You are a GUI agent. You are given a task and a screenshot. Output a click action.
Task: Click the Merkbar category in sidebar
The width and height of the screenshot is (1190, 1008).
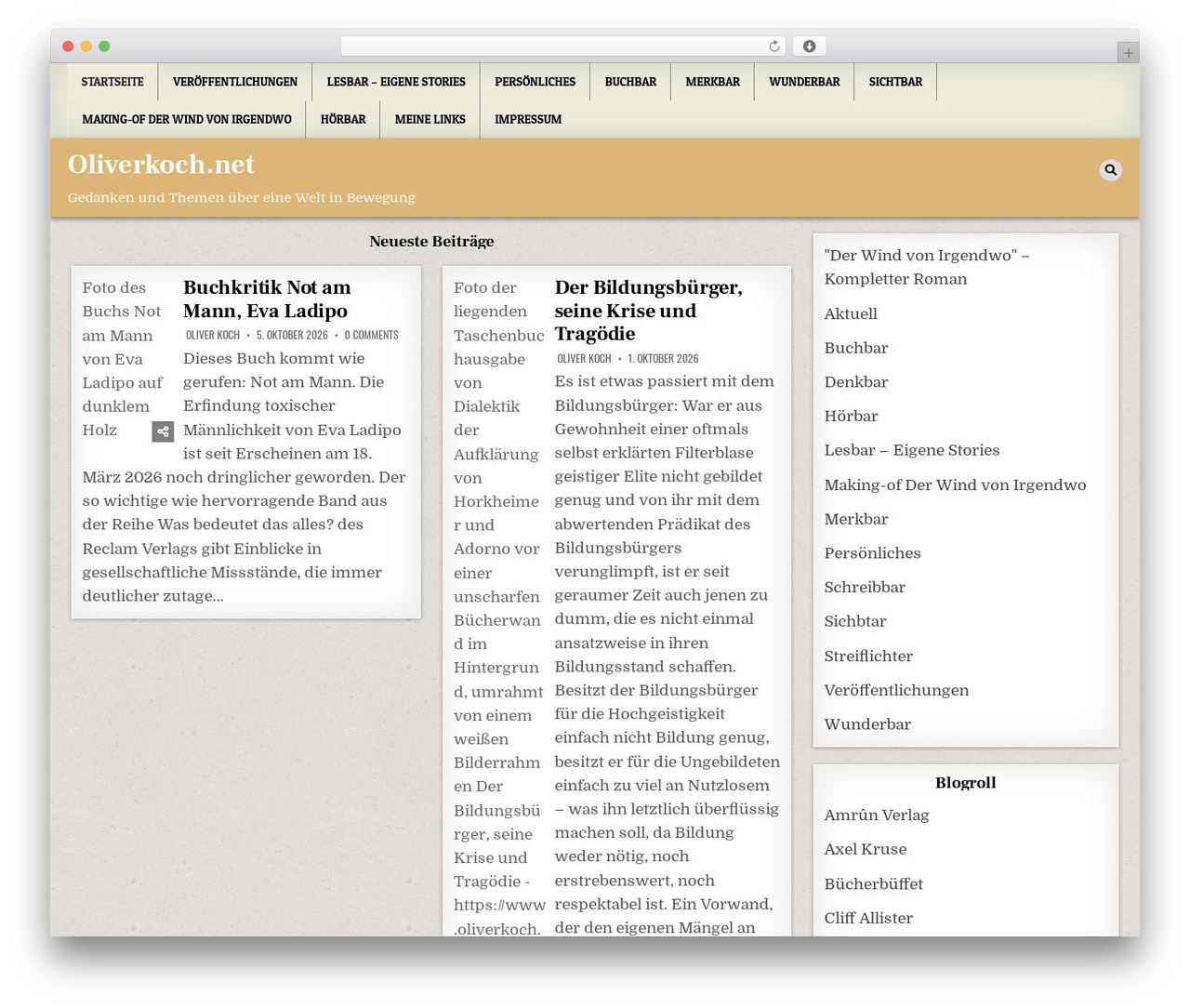(856, 519)
